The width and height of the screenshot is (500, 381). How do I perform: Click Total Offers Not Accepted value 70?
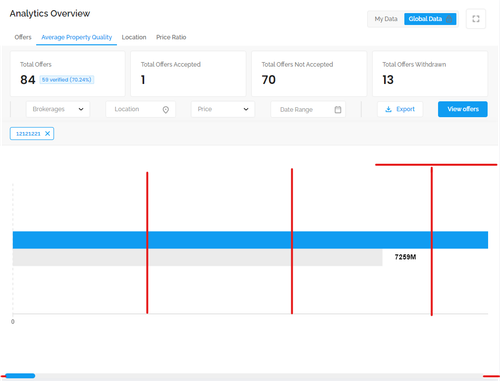[x=269, y=80]
